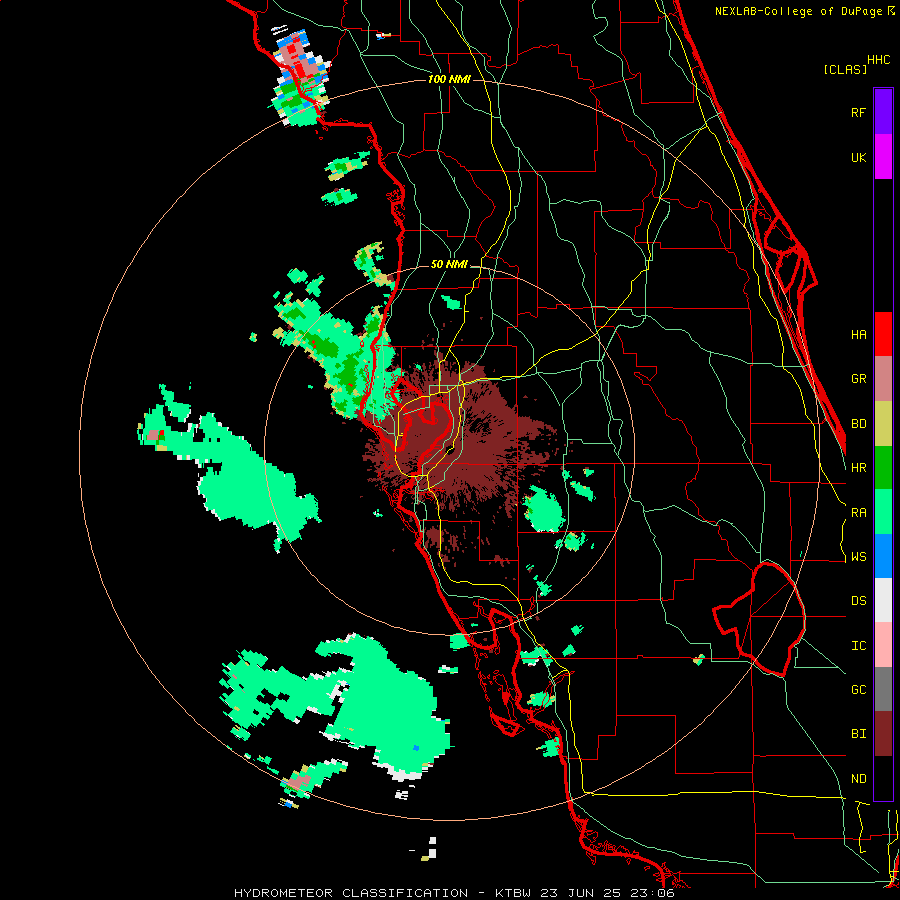The height and width of the screenshot is (900, 900).
Task: Click the RA legend label
Action: pos(858,513)
